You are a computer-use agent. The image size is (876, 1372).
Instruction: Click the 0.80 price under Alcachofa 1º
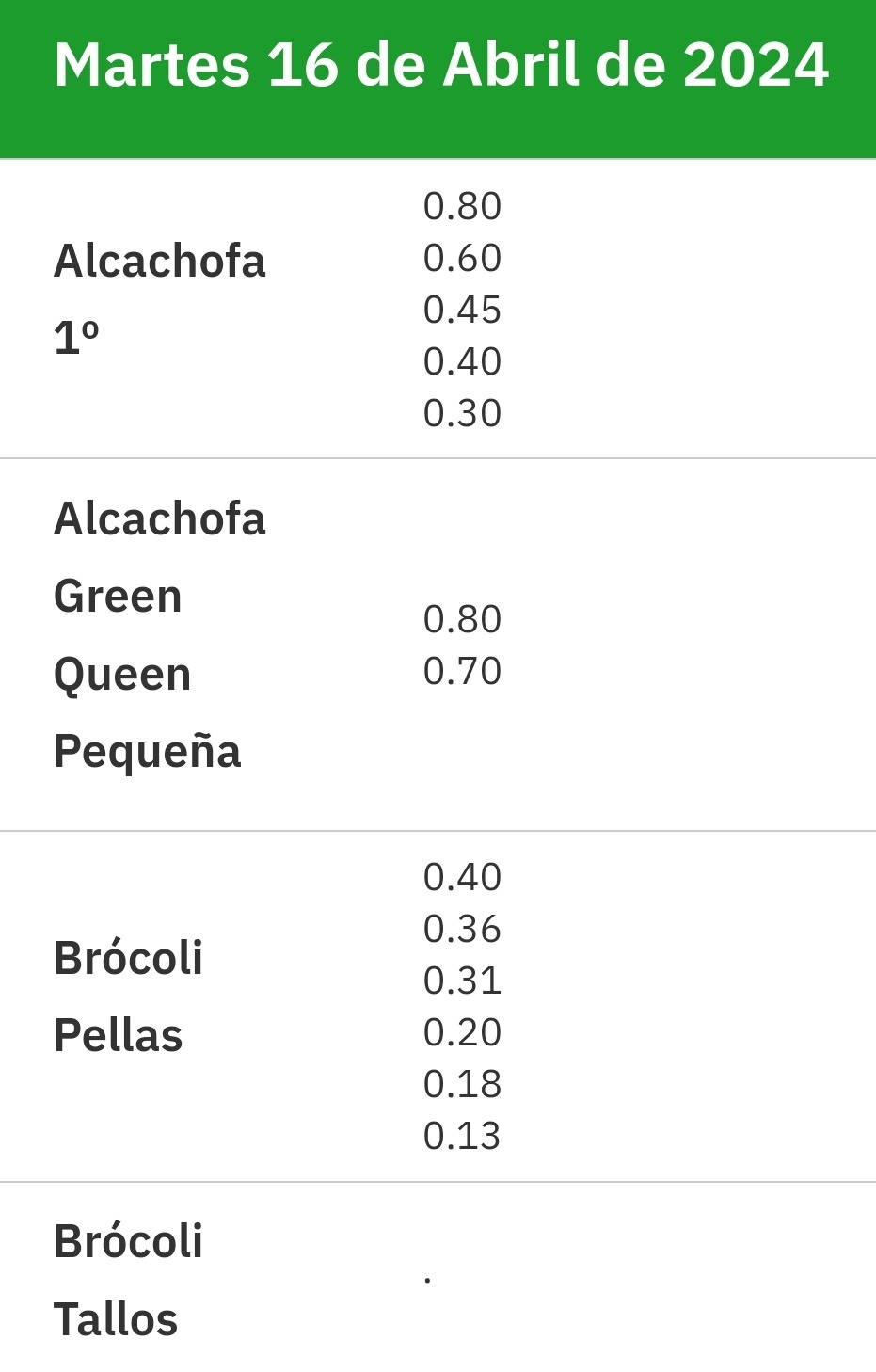tap(462, 206)
